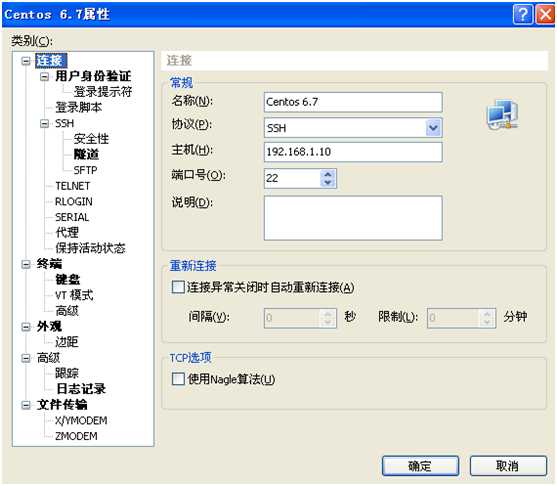Toggle the 使用Nagle算法 checkbox
557x486 pixels.
tap(178, 379)
